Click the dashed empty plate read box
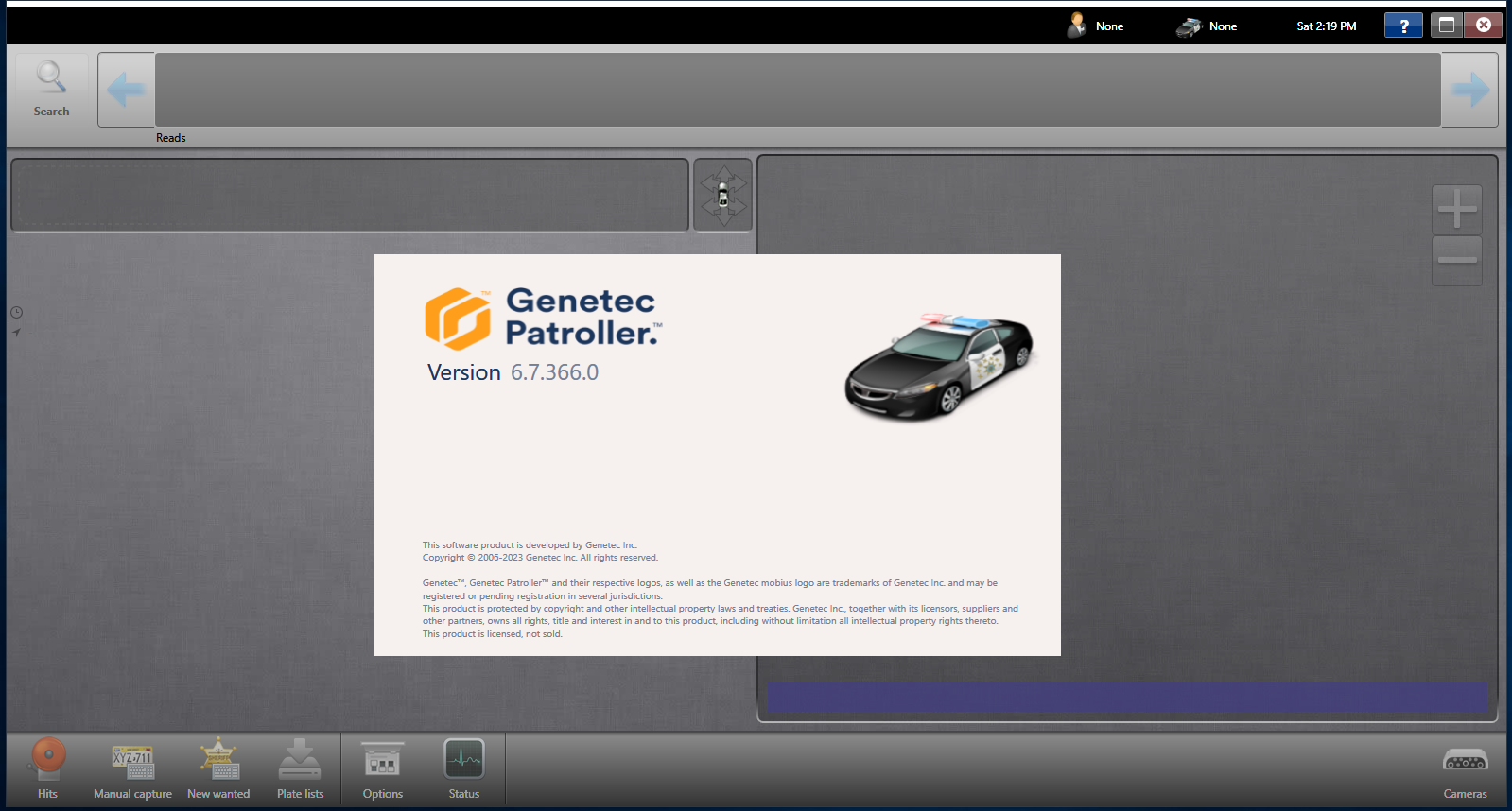 pos(350,195)
